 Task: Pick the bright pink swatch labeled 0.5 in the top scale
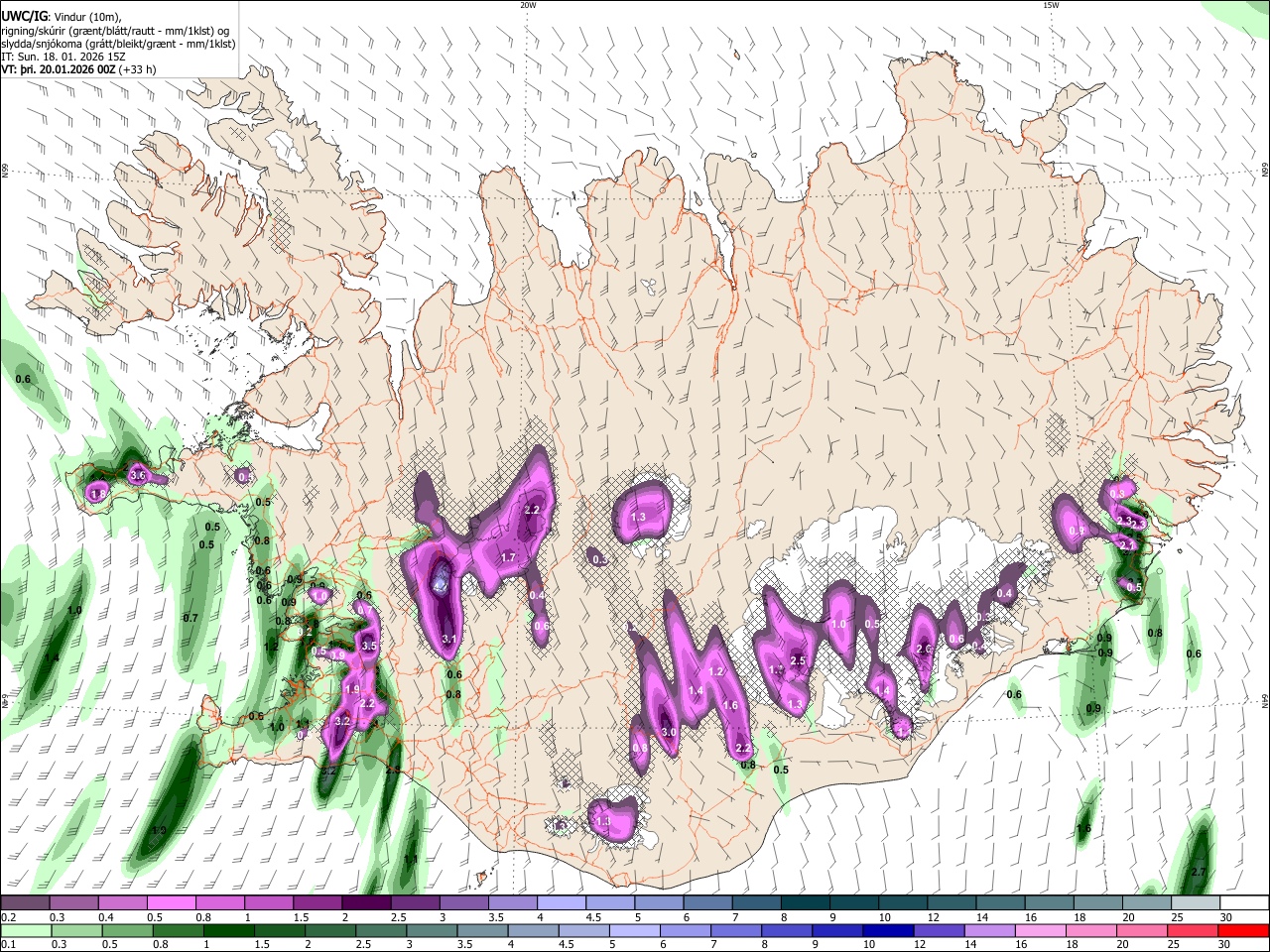(x=171, y=903)
